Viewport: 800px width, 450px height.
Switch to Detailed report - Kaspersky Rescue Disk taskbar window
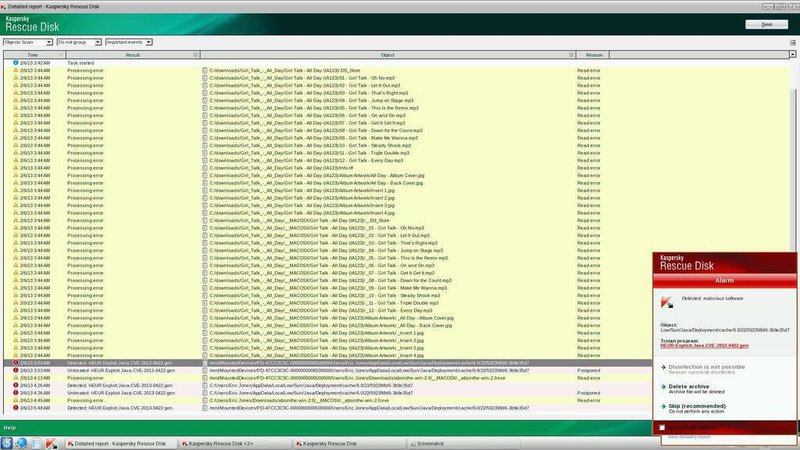point(120,443)
